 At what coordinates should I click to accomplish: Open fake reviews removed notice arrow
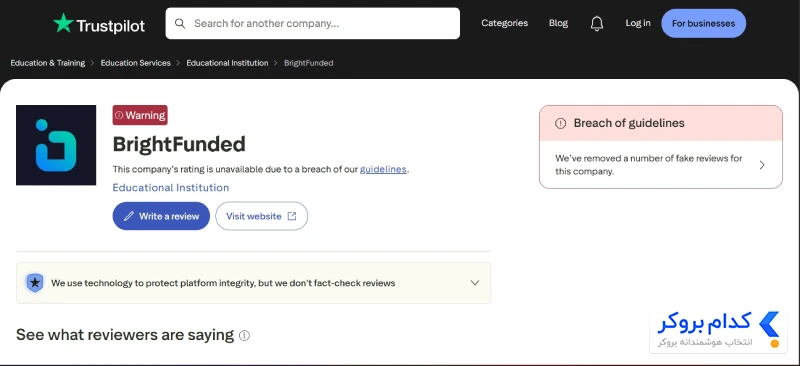click(762, 165)
